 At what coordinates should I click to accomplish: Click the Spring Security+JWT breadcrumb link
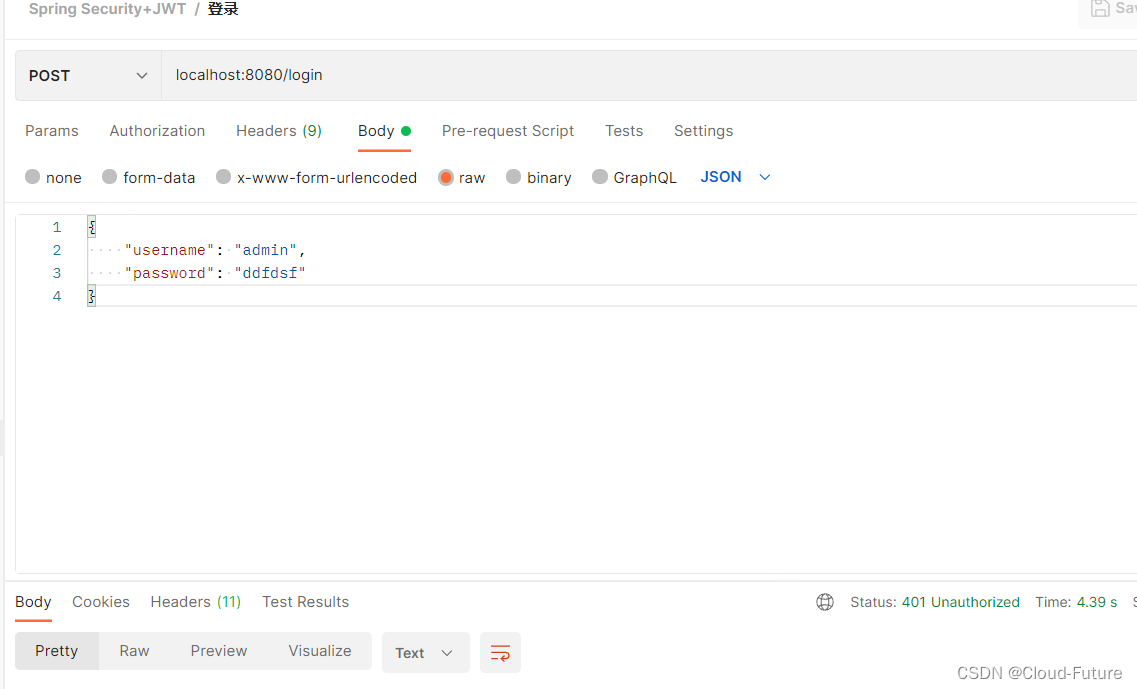[x=107, y=9]
